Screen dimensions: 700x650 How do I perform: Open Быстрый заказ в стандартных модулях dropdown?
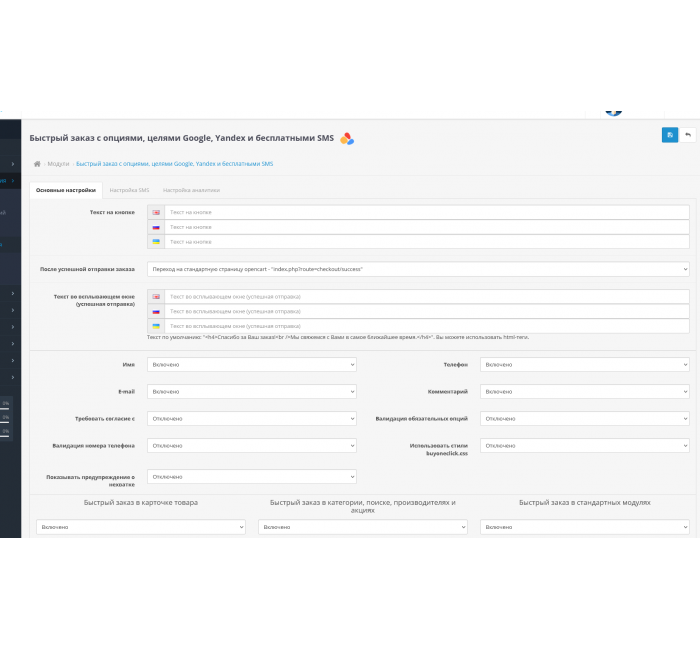pos(585,527)
